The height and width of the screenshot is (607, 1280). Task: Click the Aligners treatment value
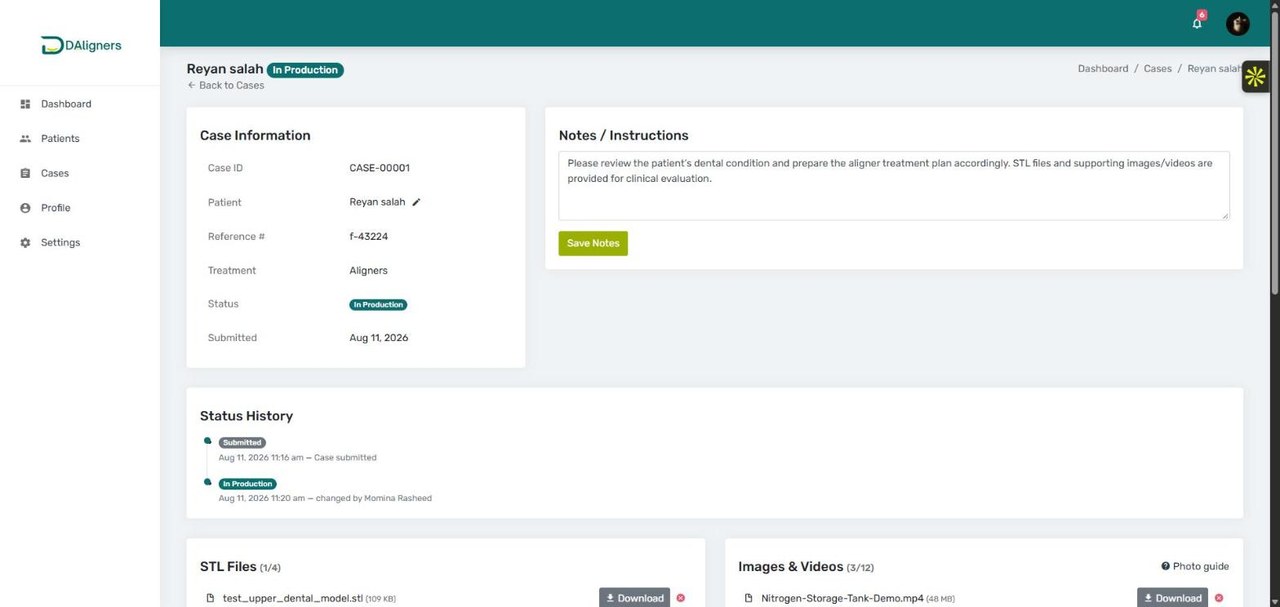[x=368, y=270]
